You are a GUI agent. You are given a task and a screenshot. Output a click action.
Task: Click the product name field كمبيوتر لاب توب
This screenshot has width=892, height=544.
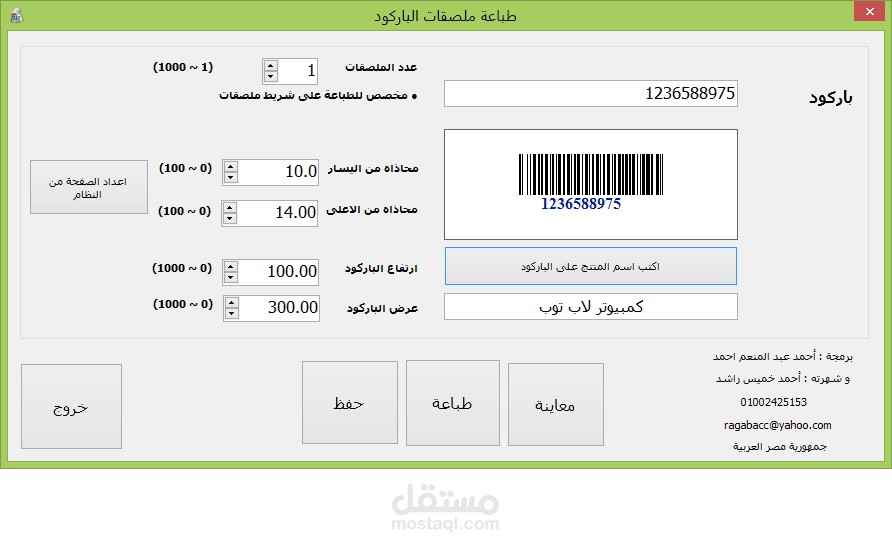click(590, 307)
